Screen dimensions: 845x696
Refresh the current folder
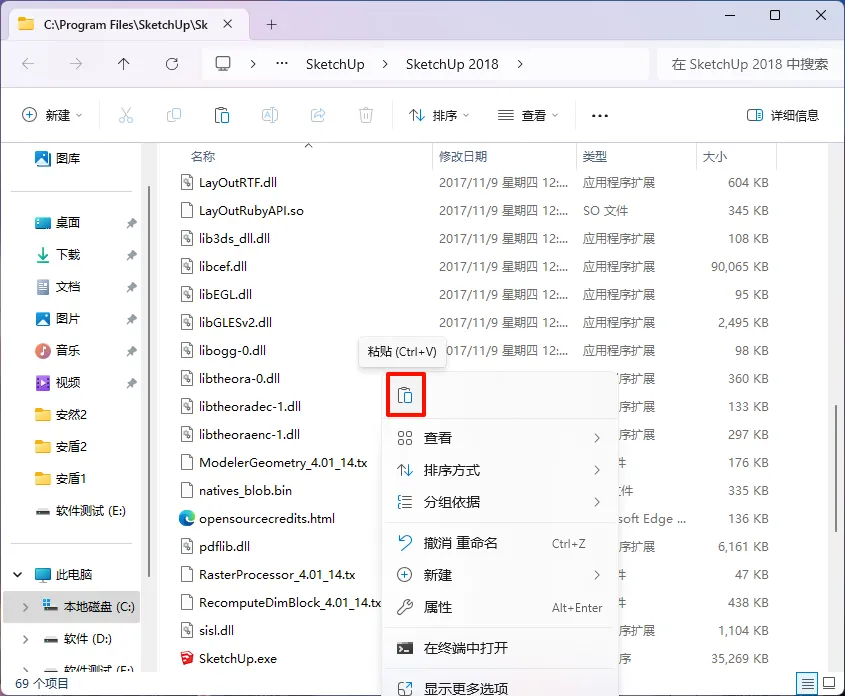172,64
